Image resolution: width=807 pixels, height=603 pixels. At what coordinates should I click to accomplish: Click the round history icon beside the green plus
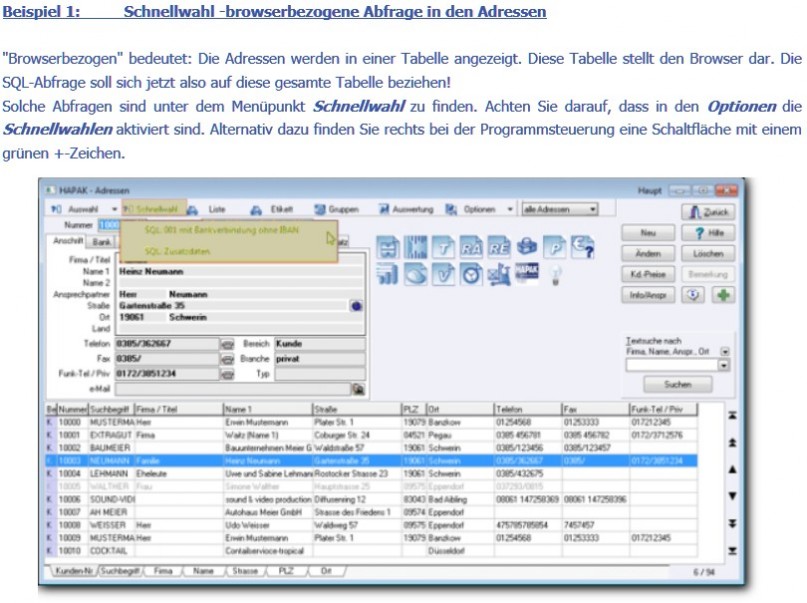point(693,294)
